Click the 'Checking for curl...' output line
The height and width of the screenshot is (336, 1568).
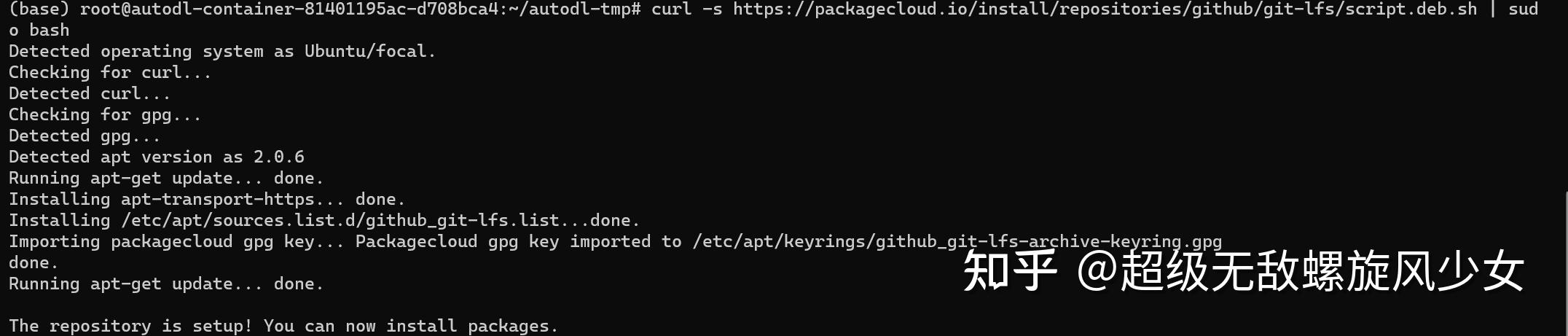pyautogui.click(x=109, y=72)
